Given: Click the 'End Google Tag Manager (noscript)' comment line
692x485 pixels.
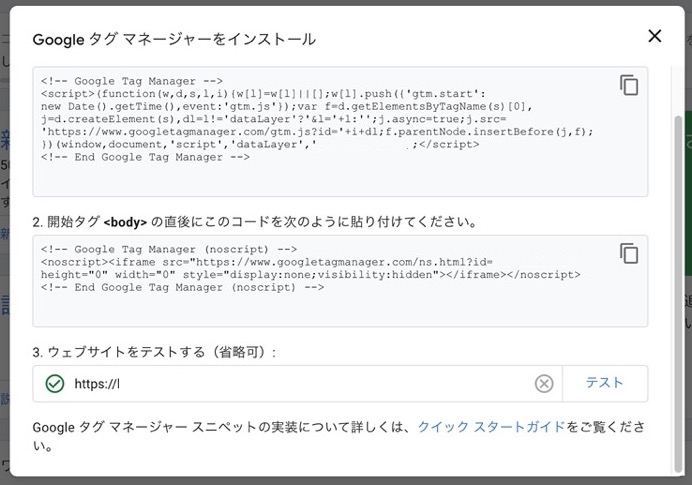Looking at the screenshot, I should click(x=182, y=287).
